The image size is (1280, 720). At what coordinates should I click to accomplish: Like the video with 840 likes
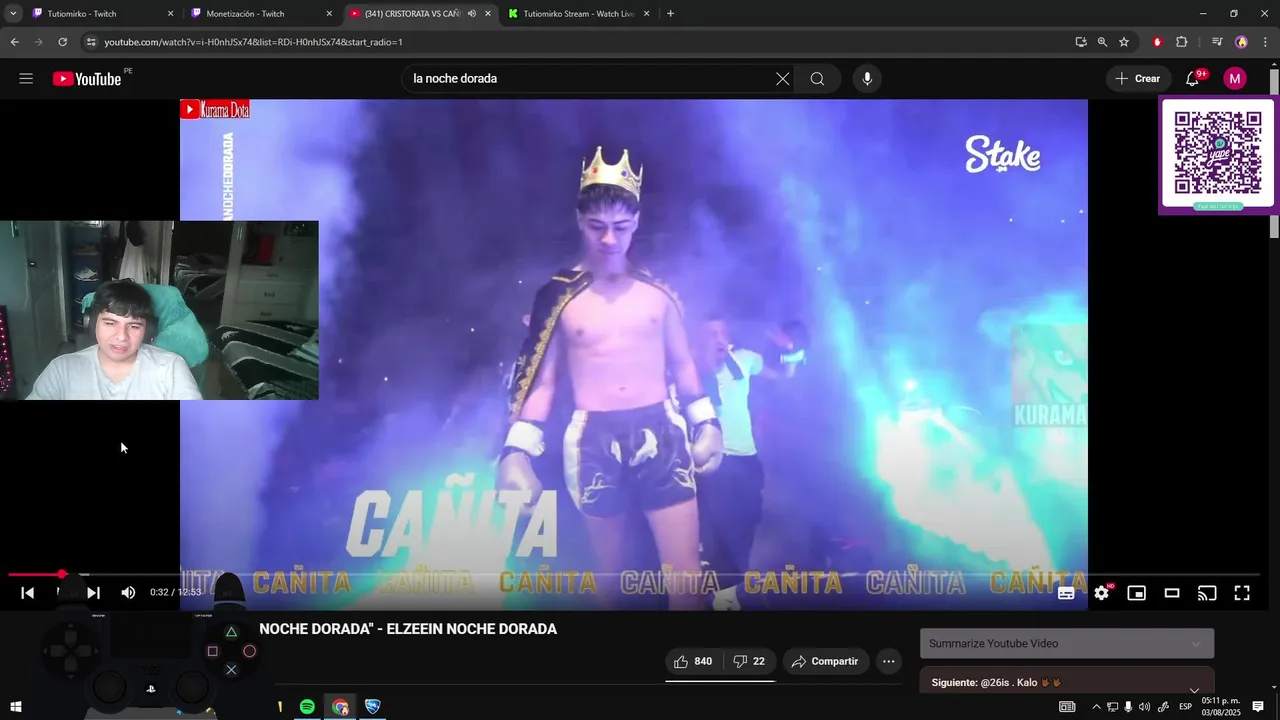point(693,661)
